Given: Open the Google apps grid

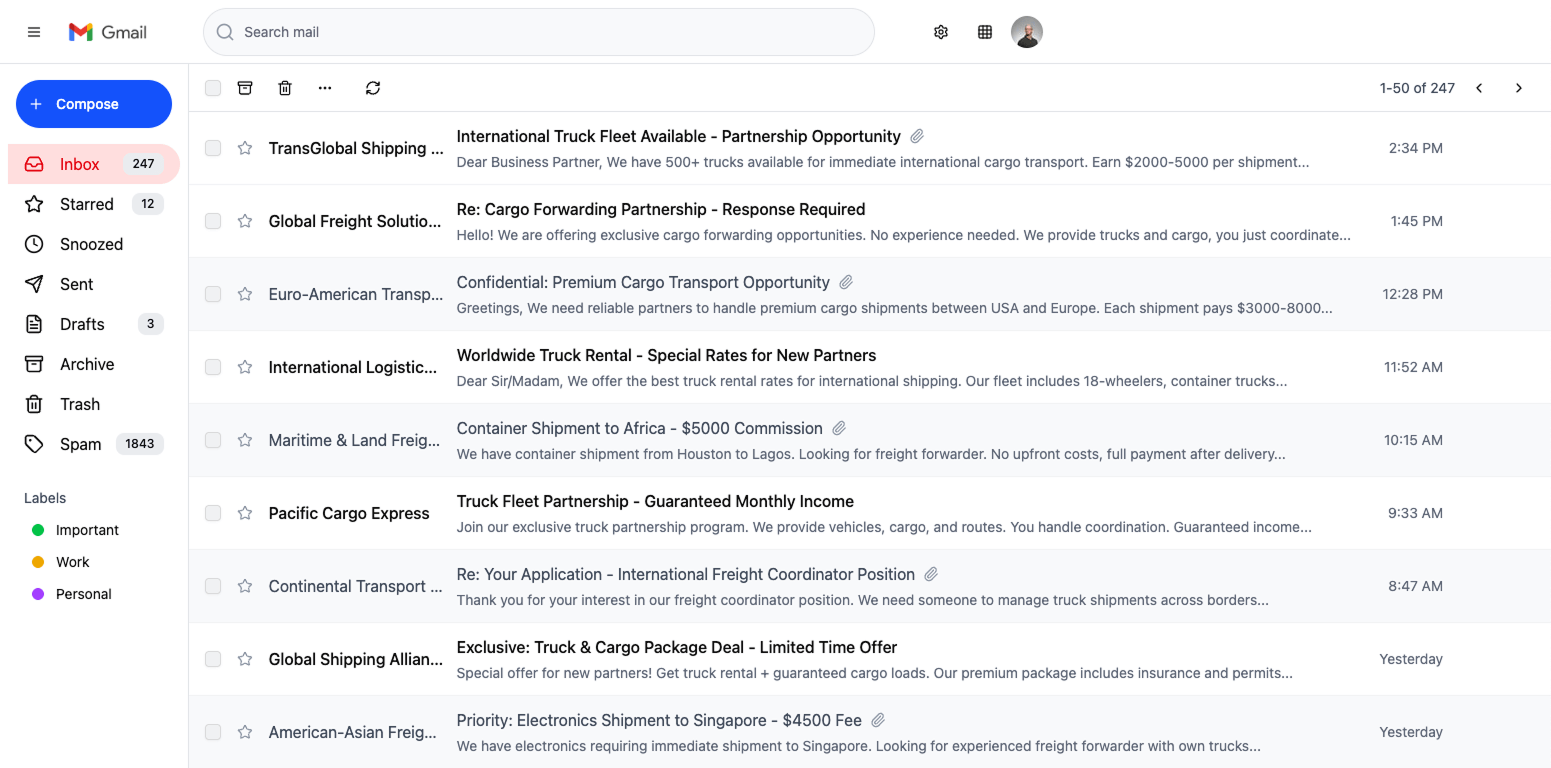Looking at the screenshot, I should click(984, 31).
